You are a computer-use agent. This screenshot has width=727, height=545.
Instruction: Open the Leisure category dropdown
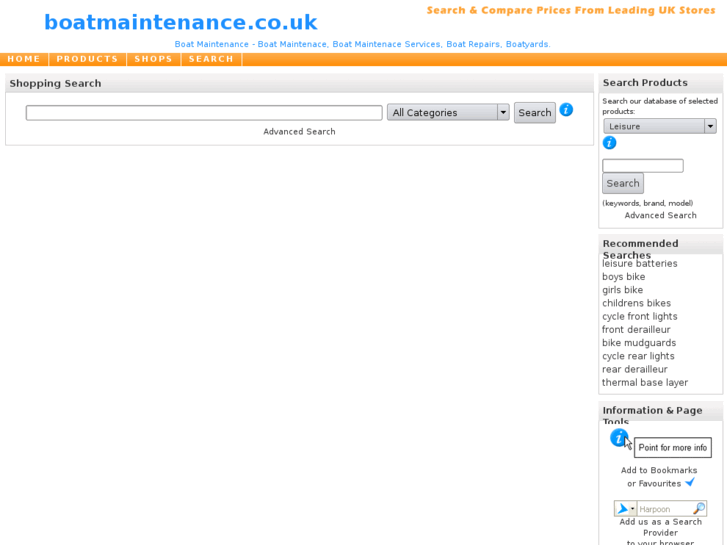pyautogui.click(x=660, y=126)
